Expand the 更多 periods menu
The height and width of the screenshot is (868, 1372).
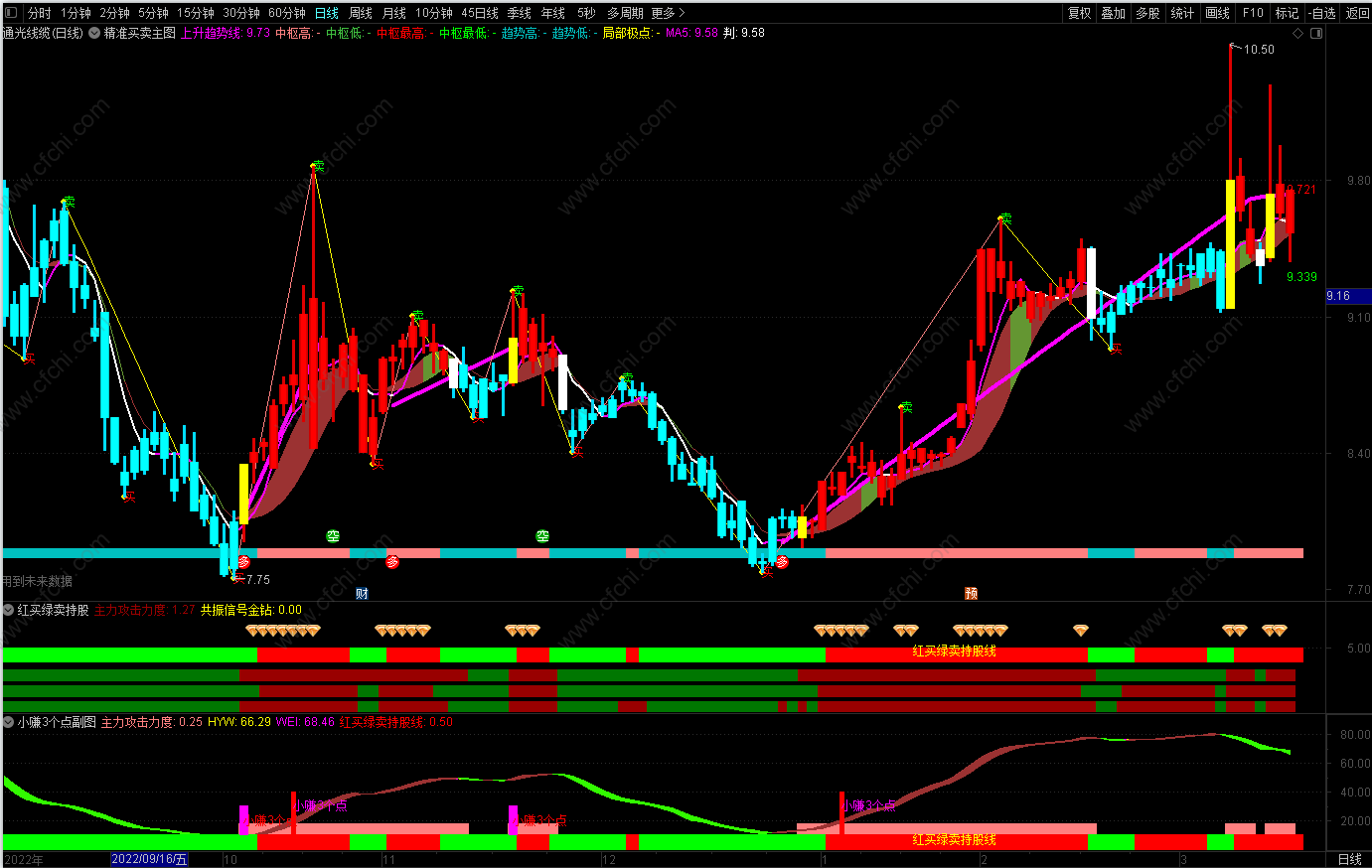668,13
